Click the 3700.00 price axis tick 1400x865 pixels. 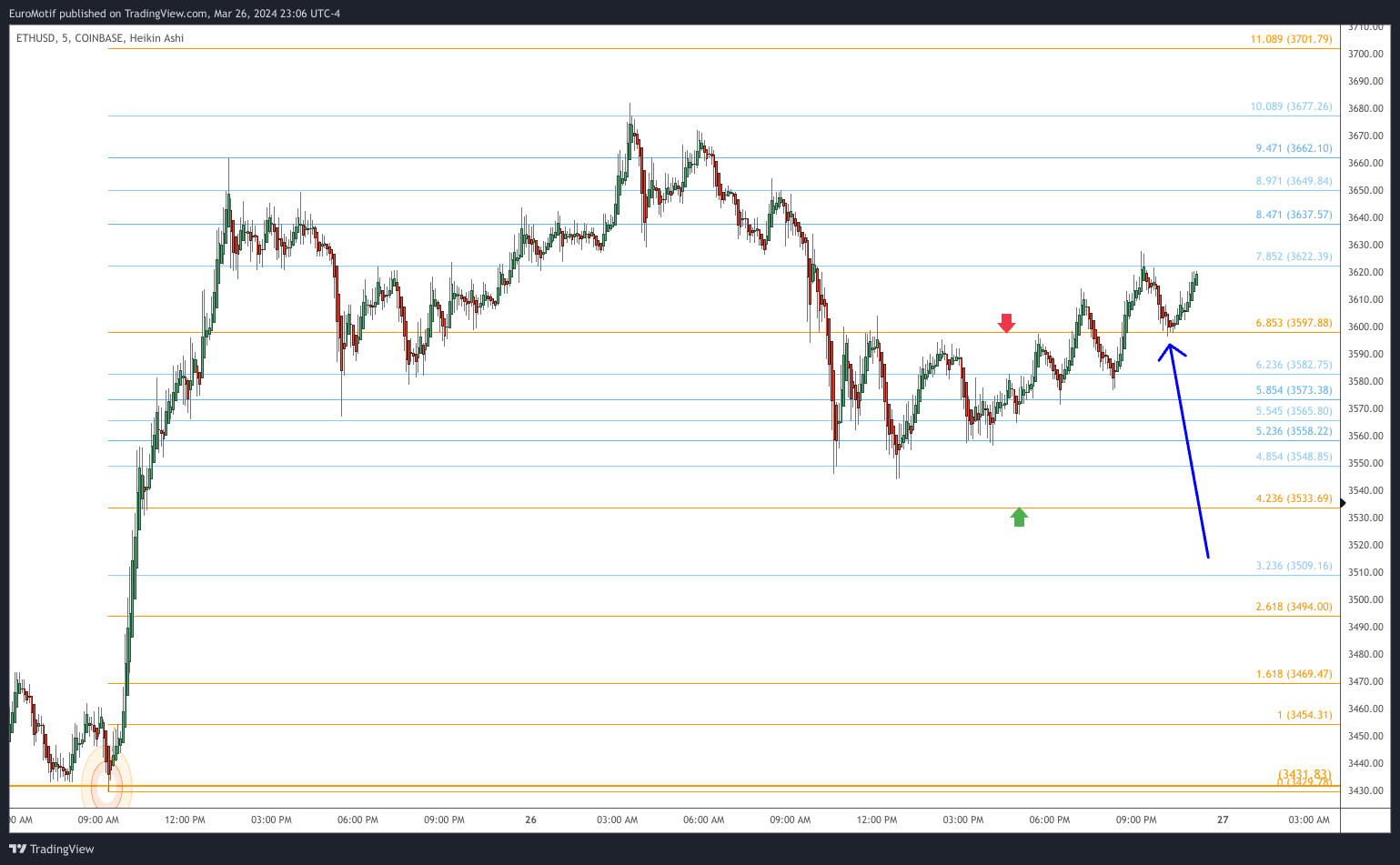(x=1366, y=54)
